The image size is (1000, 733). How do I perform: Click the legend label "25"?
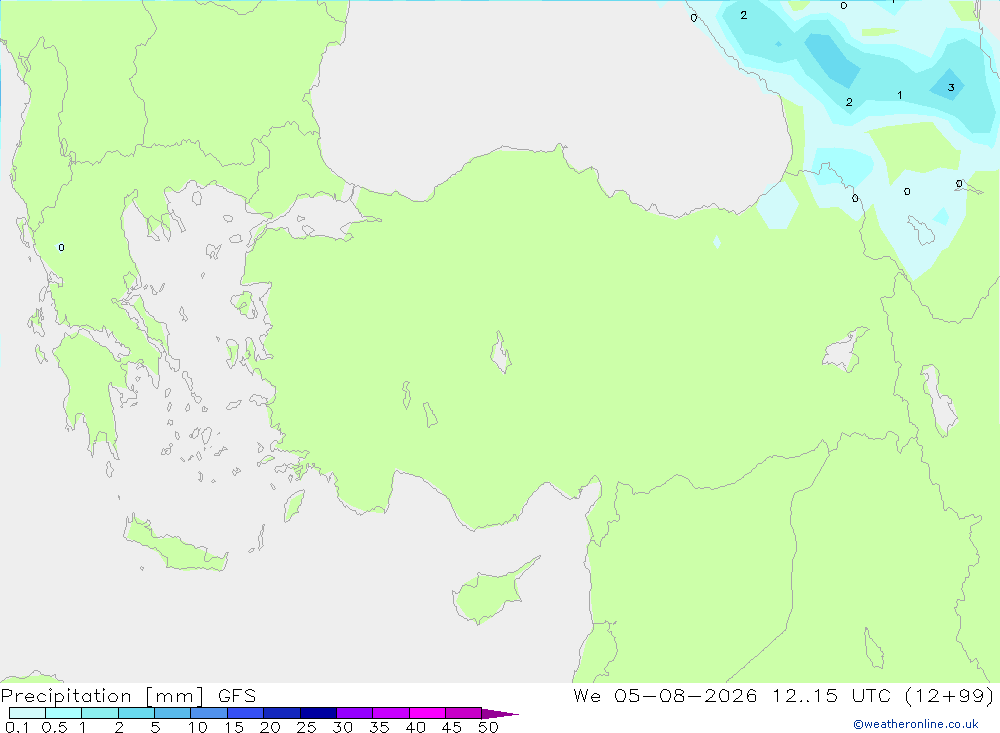click(x=306, y=727)
